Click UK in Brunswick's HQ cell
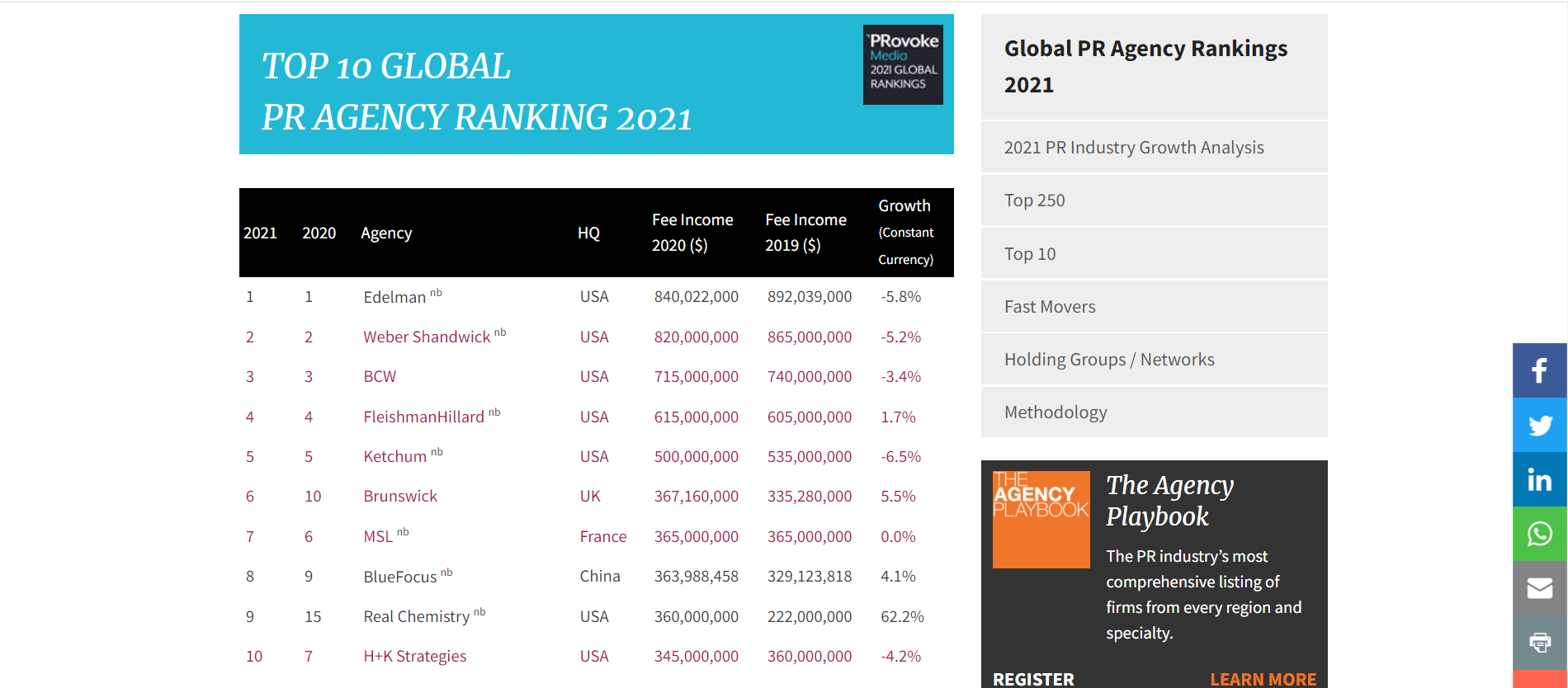Screen dimensions: 1568x688 590,496
